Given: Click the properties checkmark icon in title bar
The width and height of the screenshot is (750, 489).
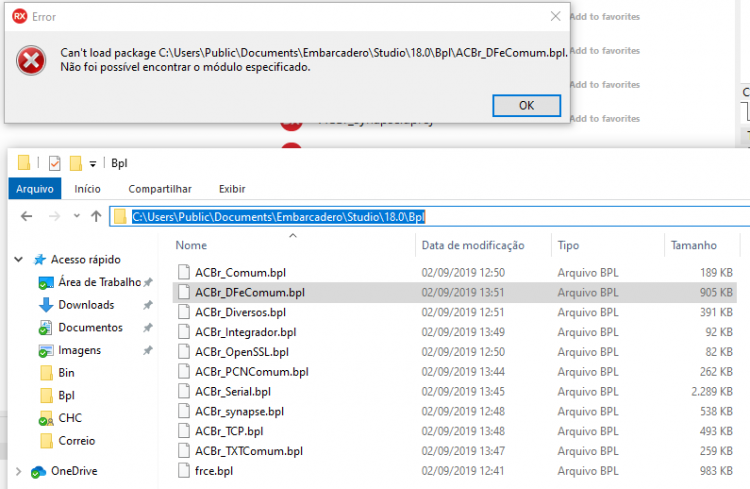Looking at the screenshot, I should (x=55, y=163).
